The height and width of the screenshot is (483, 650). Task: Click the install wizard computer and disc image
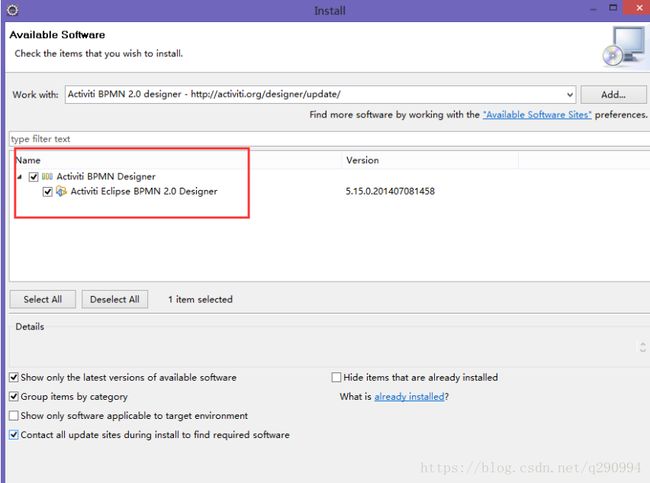click(625, 46)
